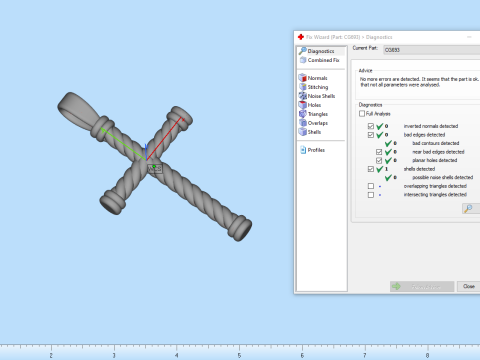This screenshot has height=360, width=480.
Task: Open the Profiles page
Action: (x=312, y=150)
